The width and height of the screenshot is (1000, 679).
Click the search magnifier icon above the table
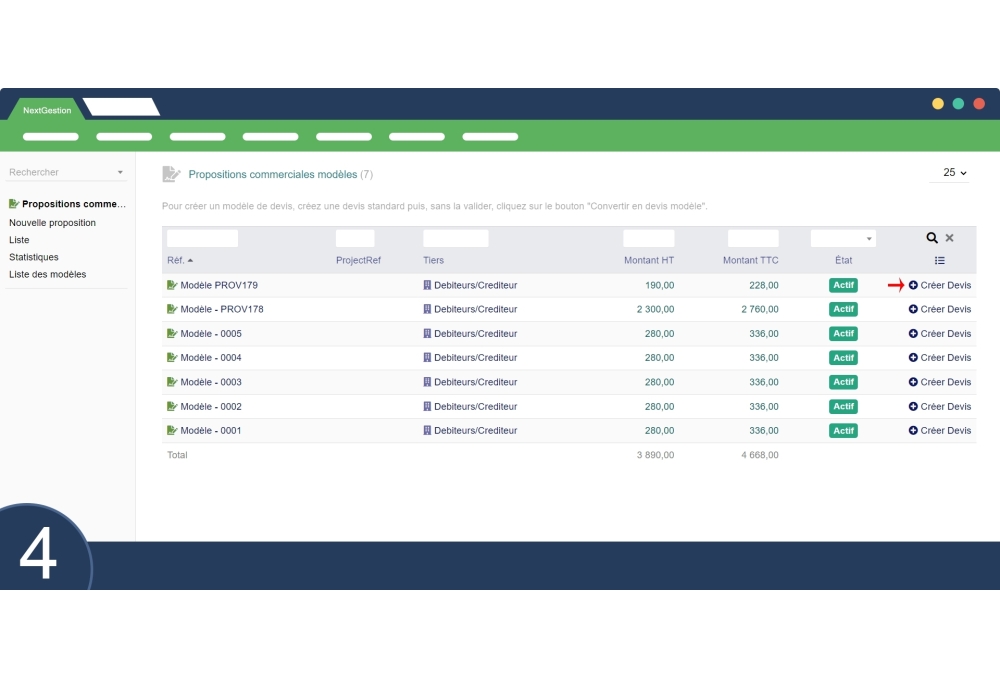point(931,238)
